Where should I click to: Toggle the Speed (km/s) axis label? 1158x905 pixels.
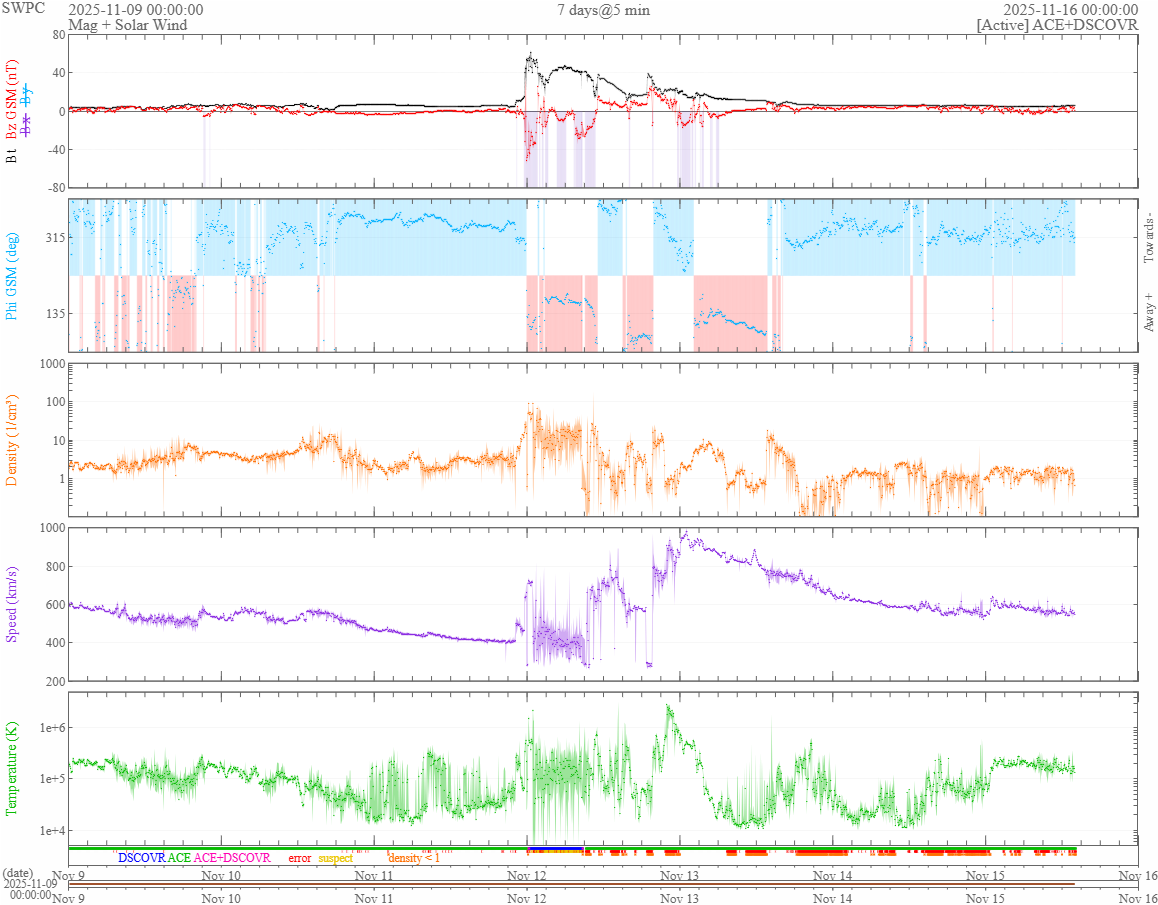click(x=12, y=604)
